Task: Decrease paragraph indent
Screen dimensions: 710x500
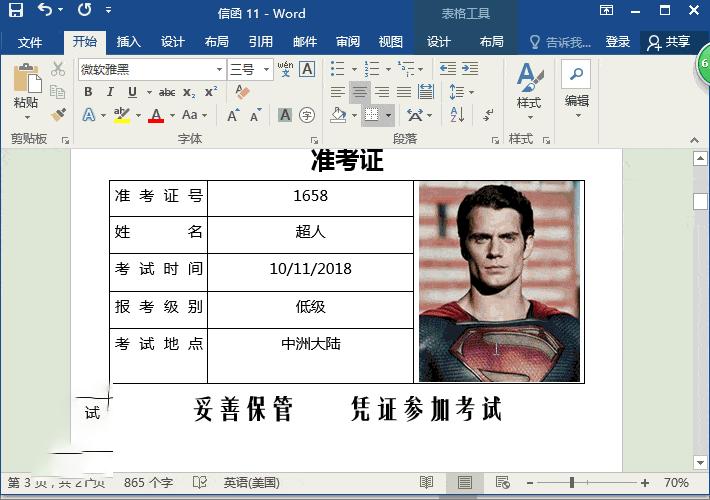Action: coord(448,69)
